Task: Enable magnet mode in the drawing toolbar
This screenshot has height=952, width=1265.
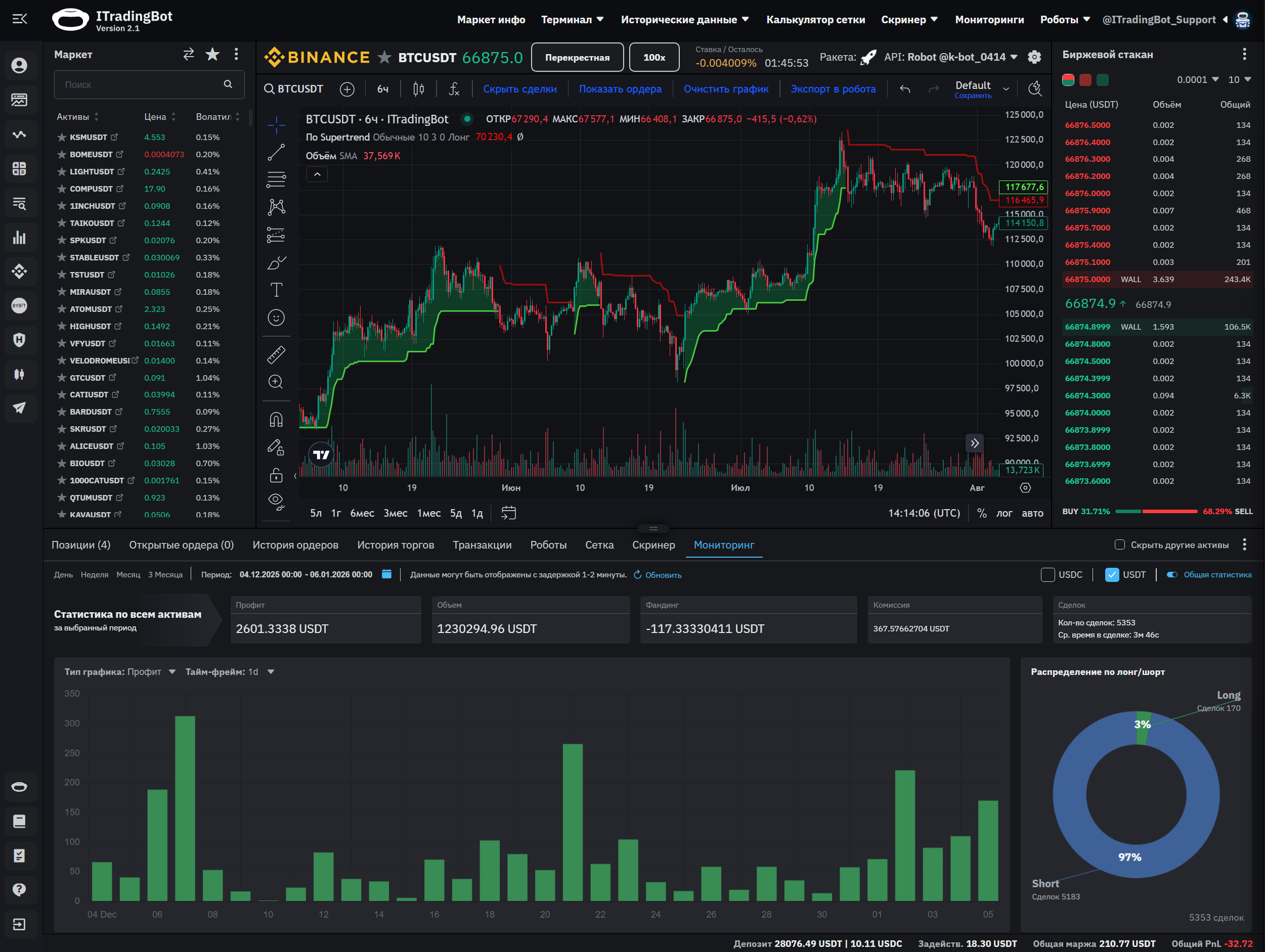Action: pyautogui.click(x=276, y=419)
